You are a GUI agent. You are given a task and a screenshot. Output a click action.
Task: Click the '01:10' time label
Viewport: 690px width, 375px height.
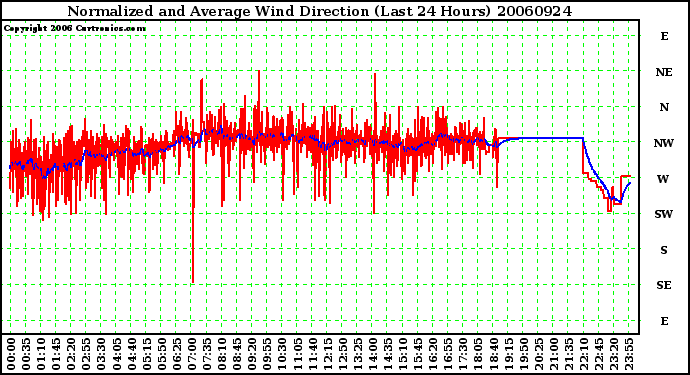41,354
